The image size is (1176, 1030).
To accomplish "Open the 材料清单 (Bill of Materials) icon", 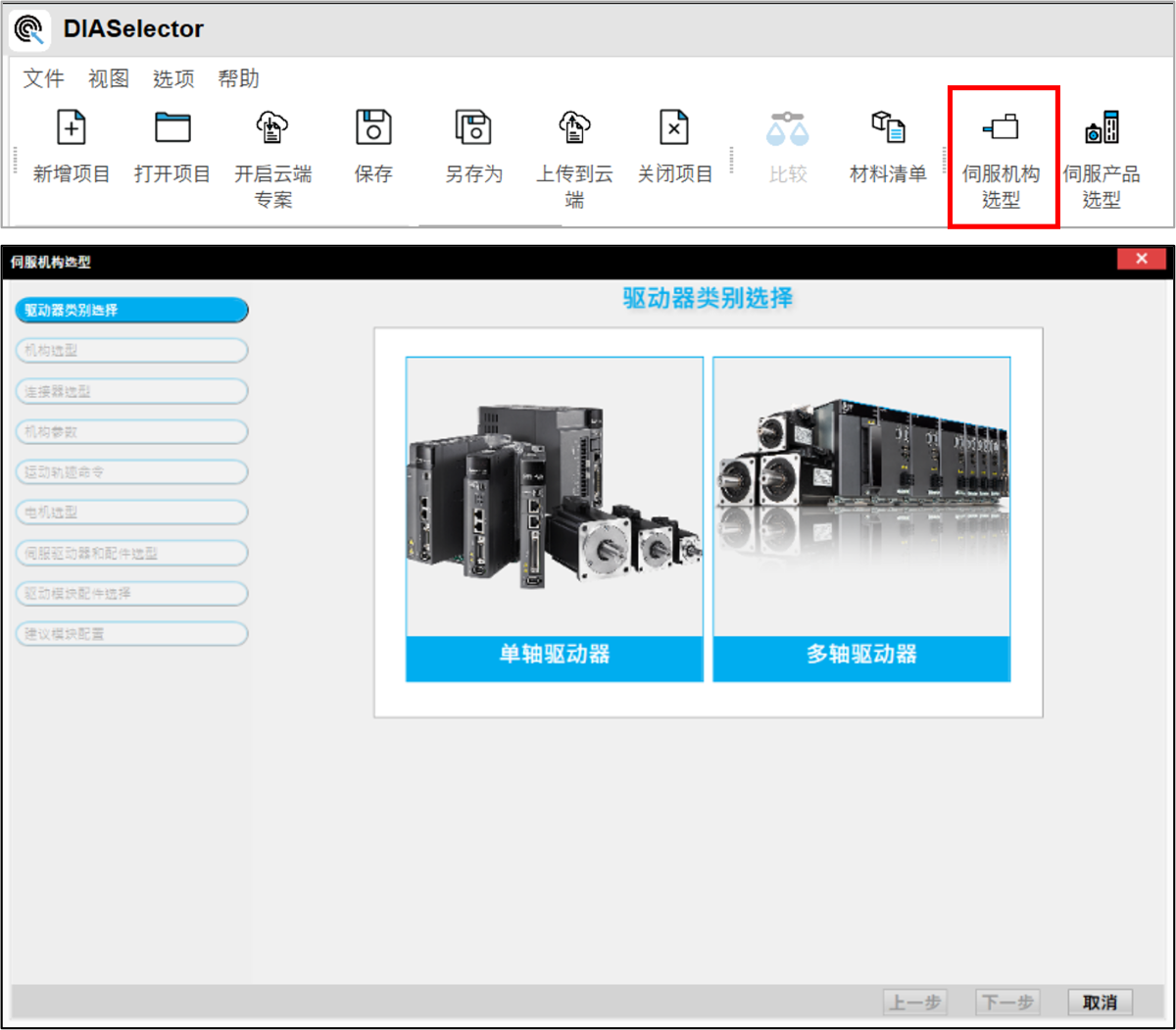I will 888,128.
